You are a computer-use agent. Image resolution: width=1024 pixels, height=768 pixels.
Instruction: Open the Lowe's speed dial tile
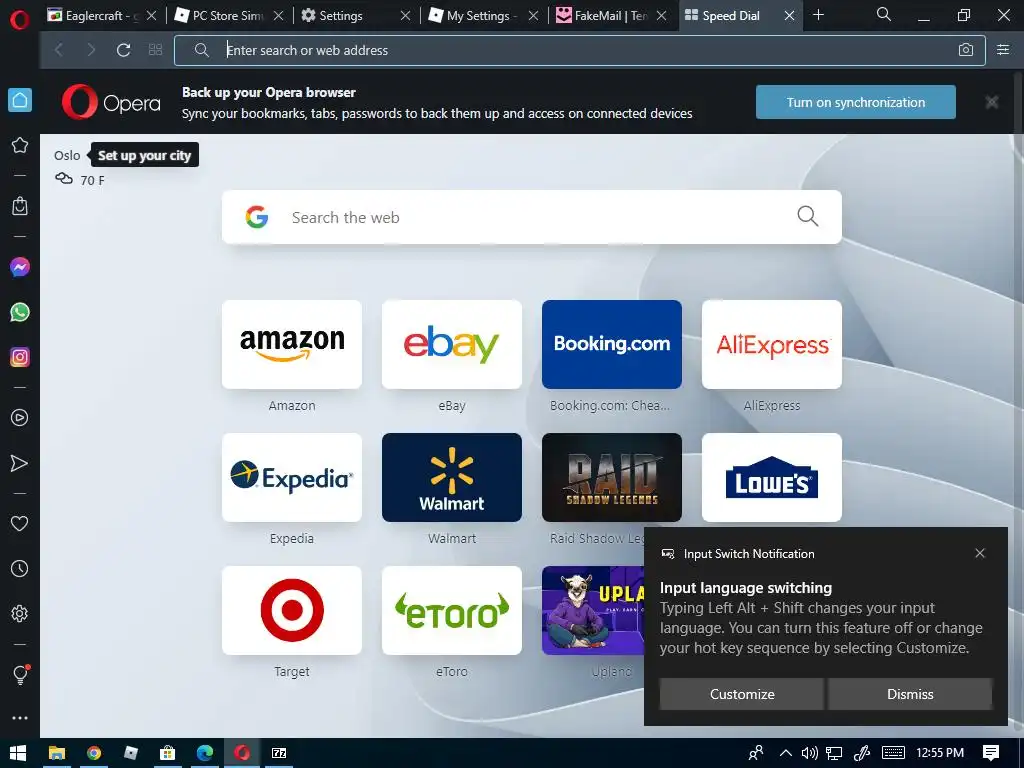pos(772,477)
